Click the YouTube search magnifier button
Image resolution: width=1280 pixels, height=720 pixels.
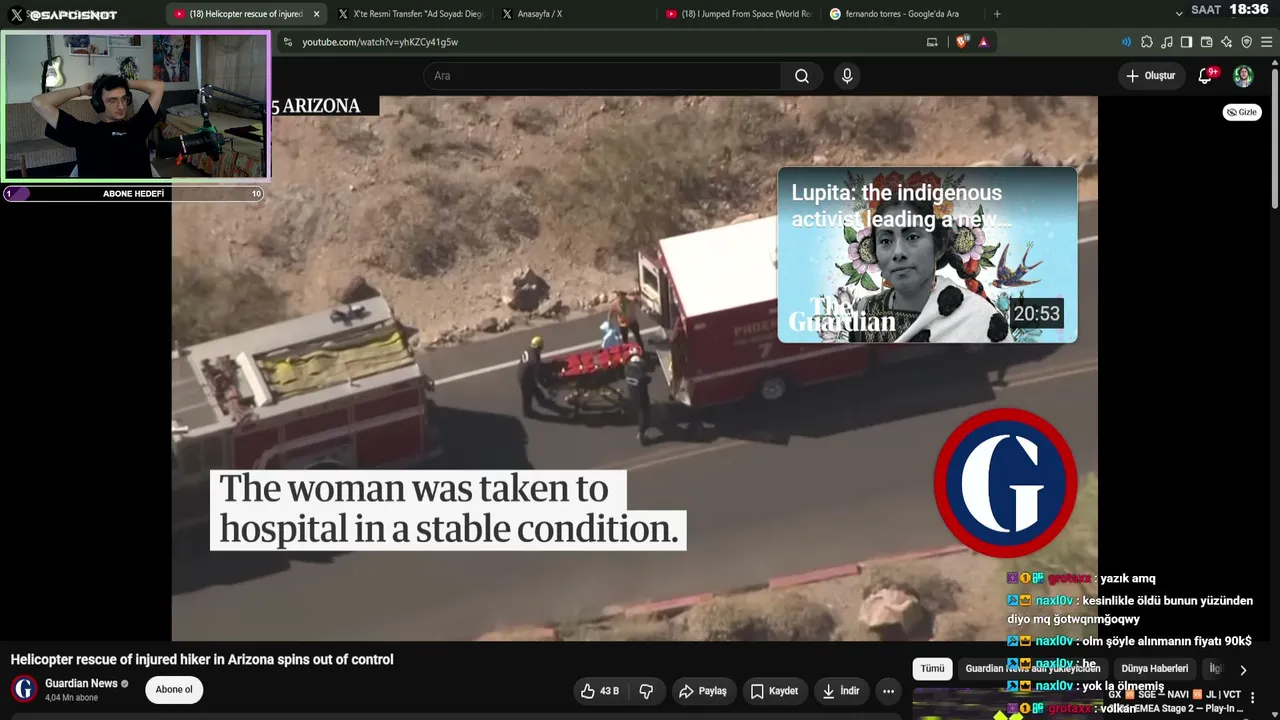802,76
